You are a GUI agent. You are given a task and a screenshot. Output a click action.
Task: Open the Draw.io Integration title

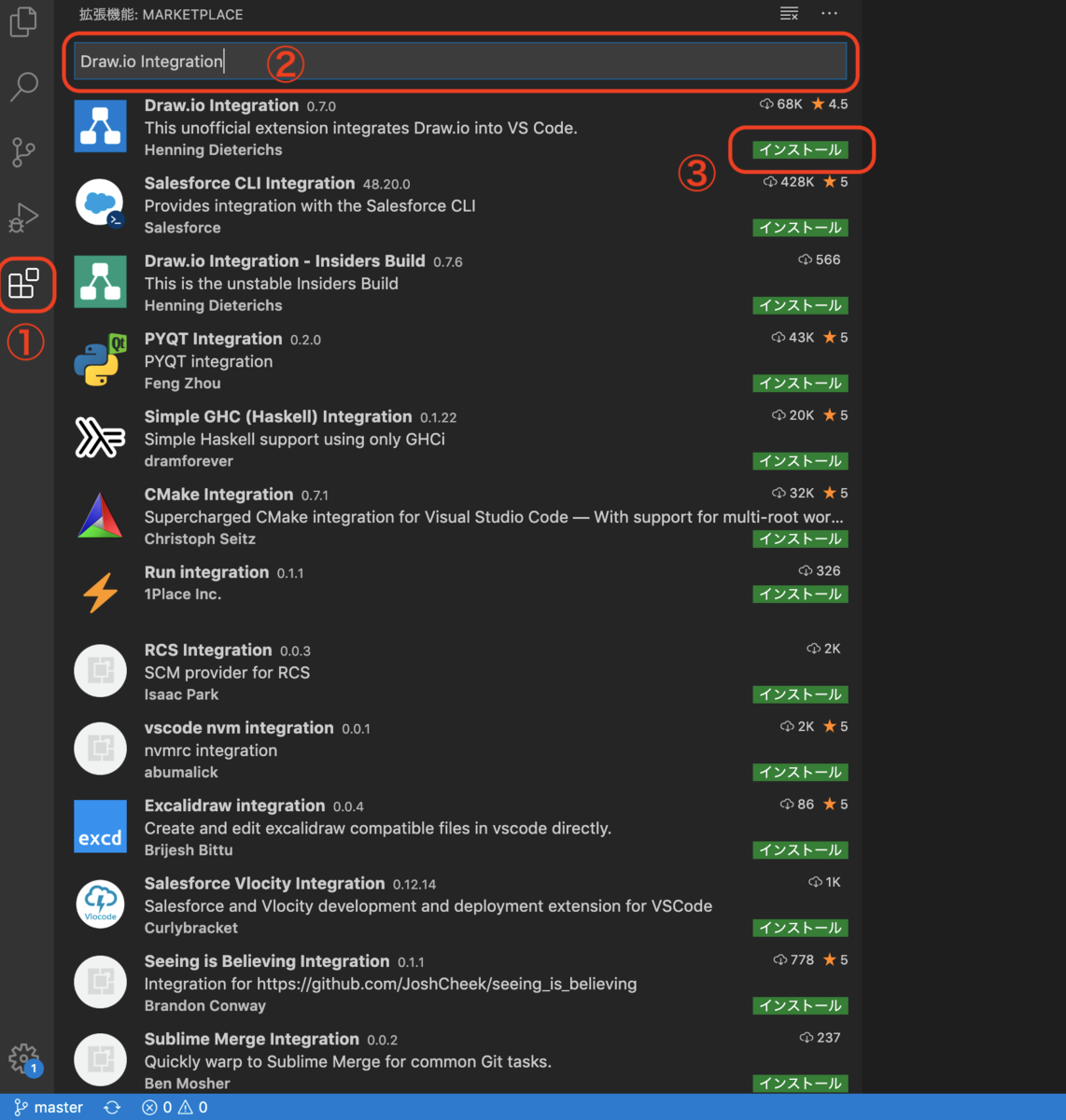pyautogui.click(x=221, y=105)
